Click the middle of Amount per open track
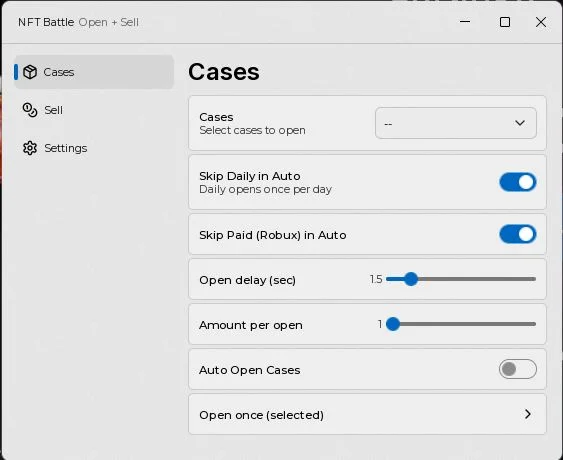The height and width of the screenshot is (460, 563). coord(461,324)
